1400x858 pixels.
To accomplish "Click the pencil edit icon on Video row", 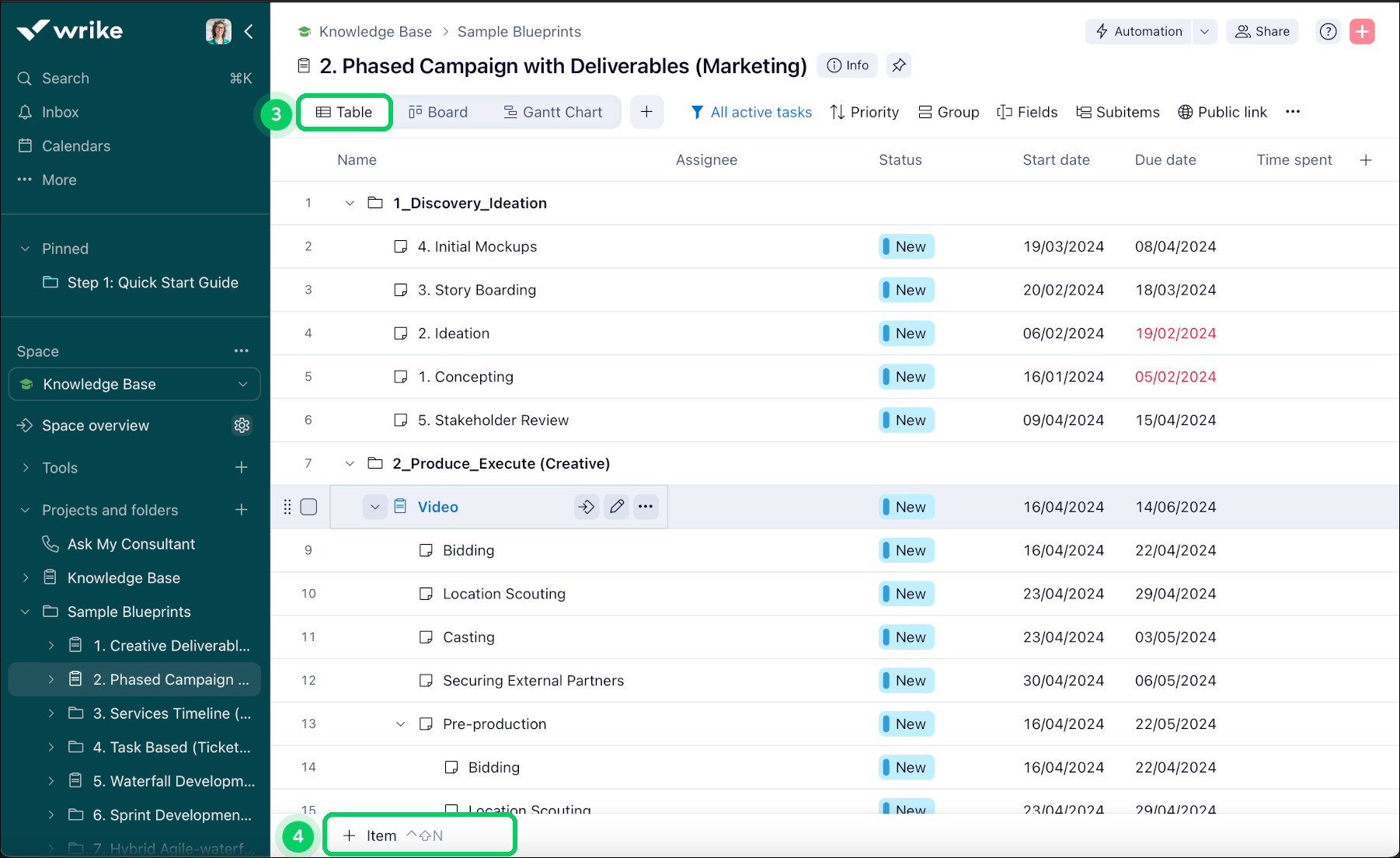I will (617, 507).
